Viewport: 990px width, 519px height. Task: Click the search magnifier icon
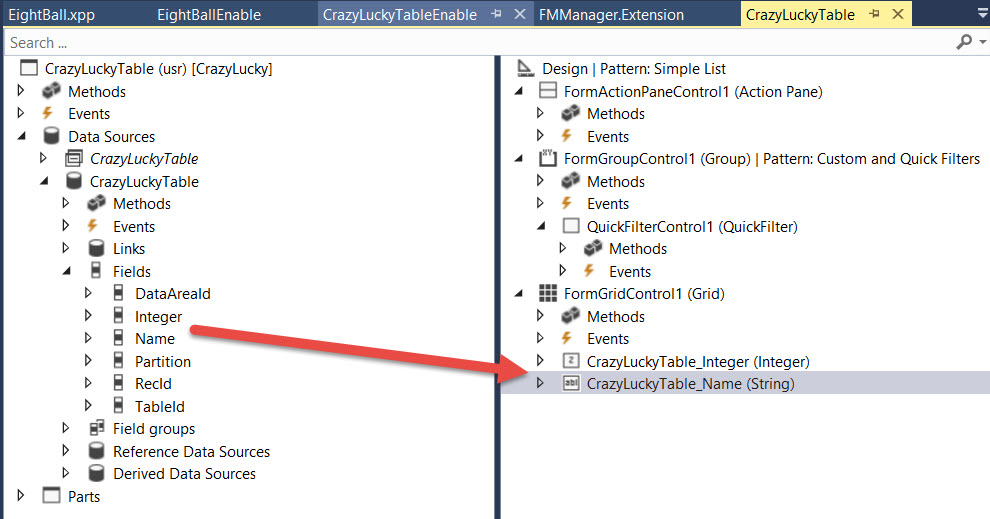(x=963, y=42)
